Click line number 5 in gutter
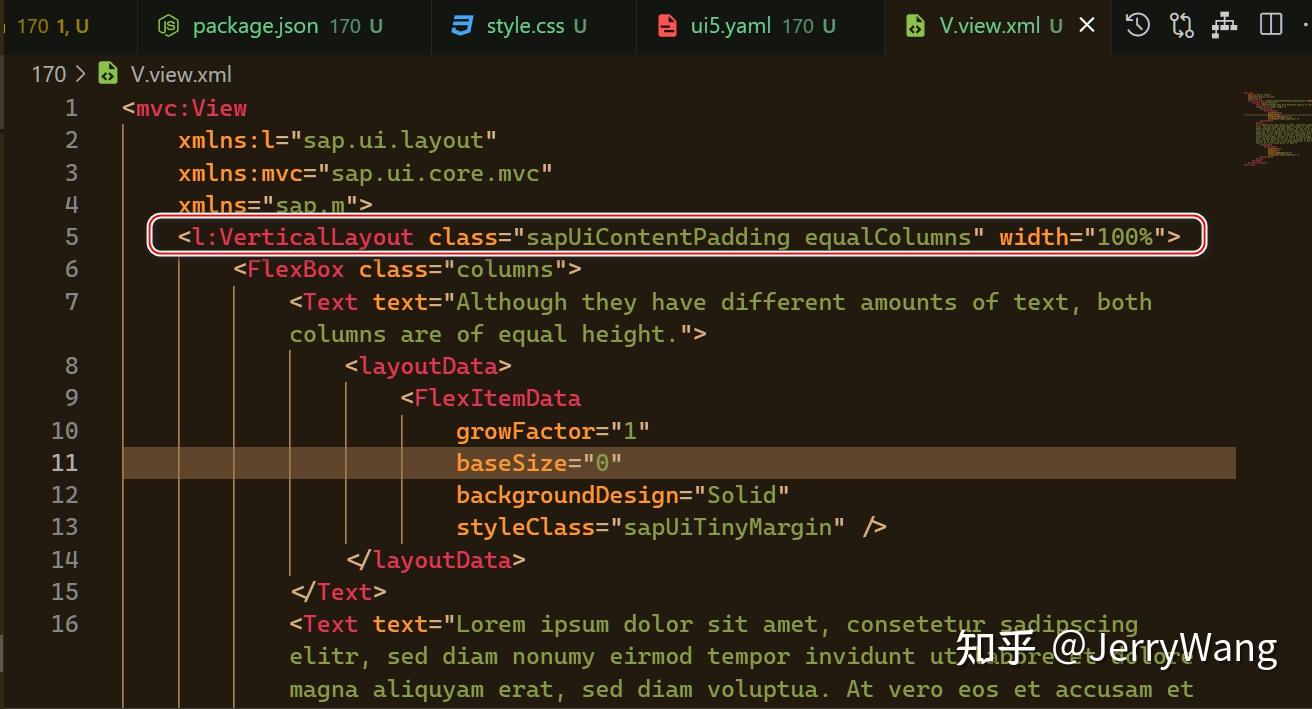This screenshot has width=1312, height=709. click(71, 237)
